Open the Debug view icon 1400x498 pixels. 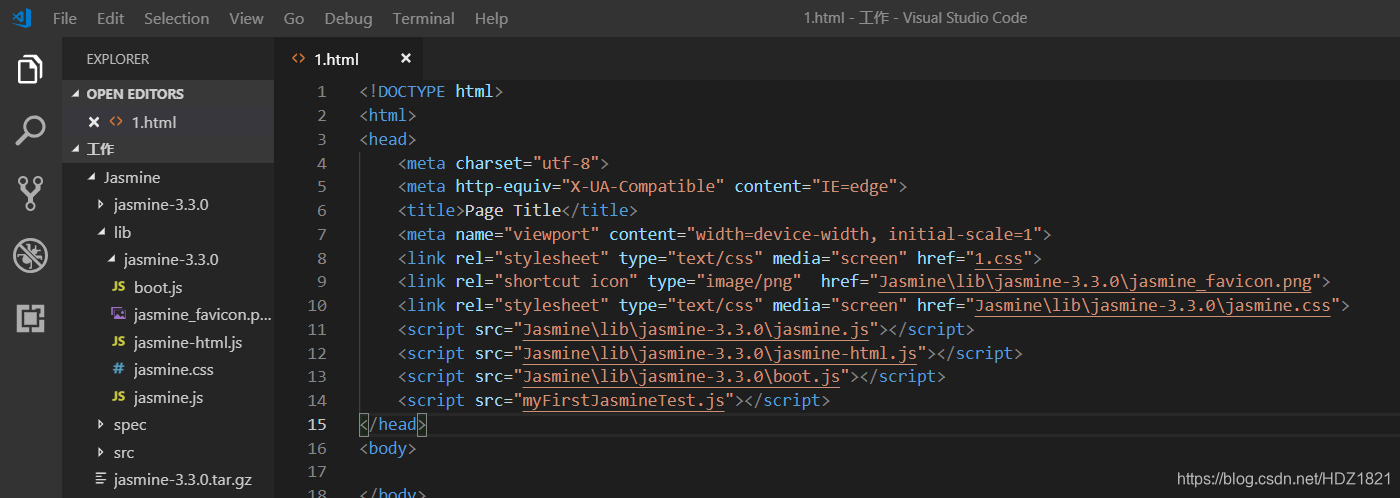point(30,256)
